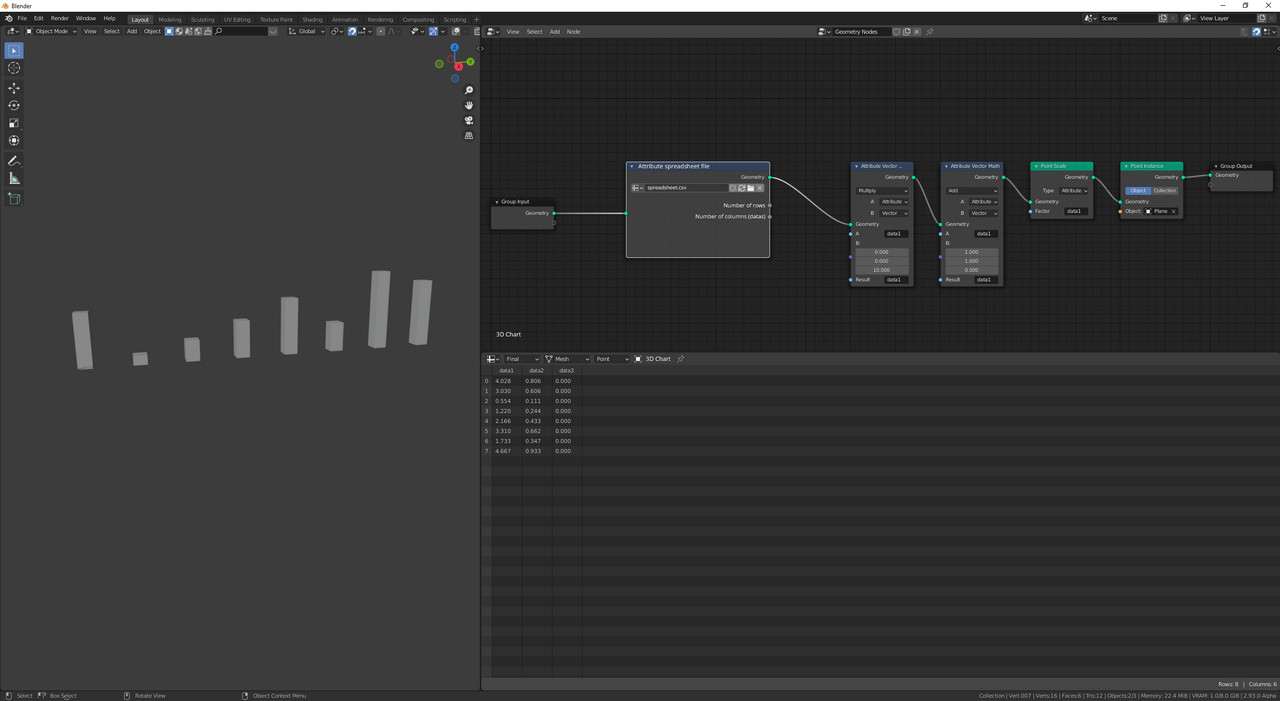1280x701 pixels.
Task: Toggle the camera view icon
Action: pyautogui.click(x=469, y=120)
